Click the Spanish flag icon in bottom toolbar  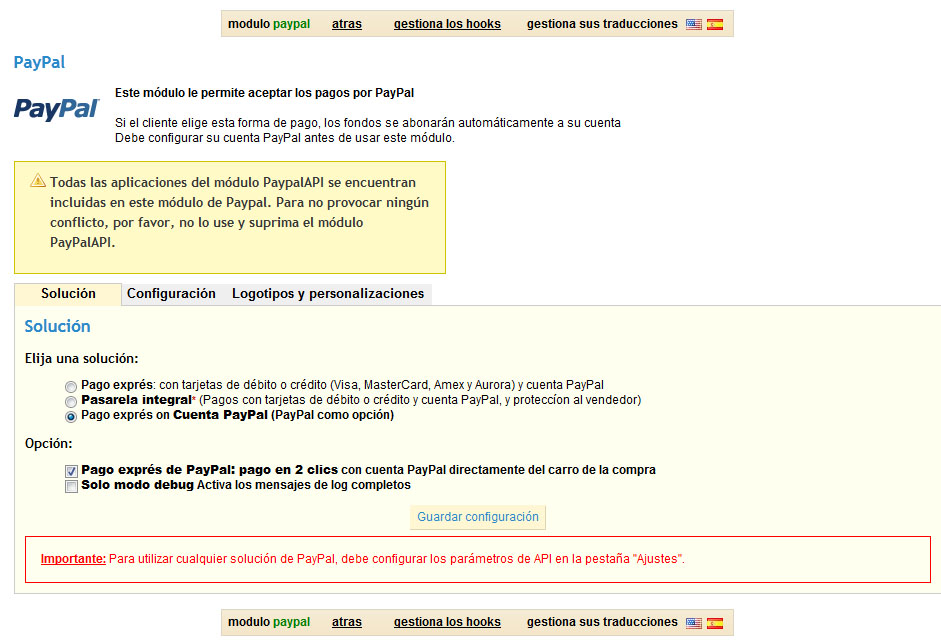(x=715, y=623)
